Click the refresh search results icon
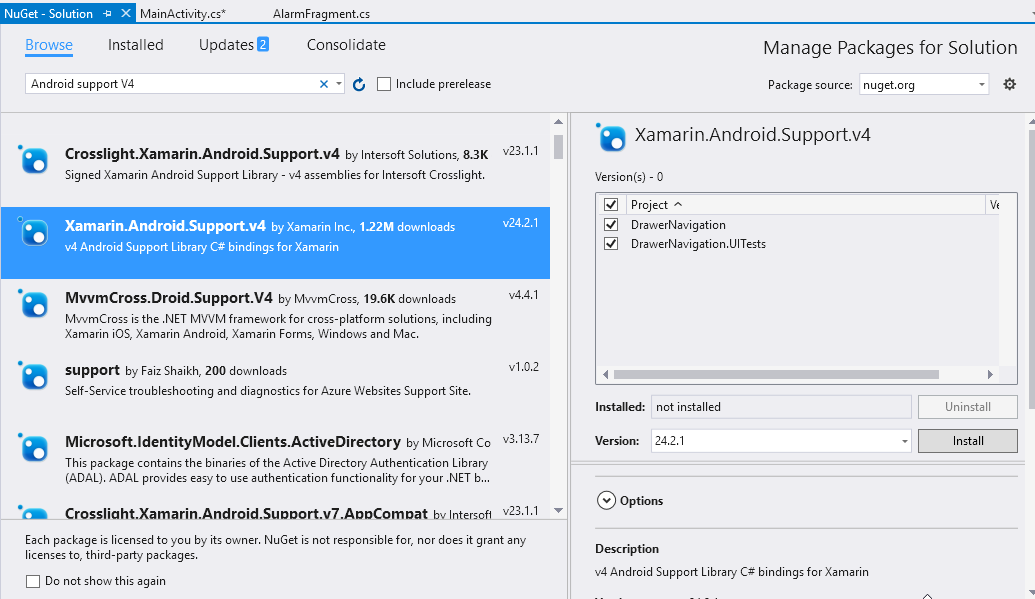The image size is (1035, 599). 359,85
